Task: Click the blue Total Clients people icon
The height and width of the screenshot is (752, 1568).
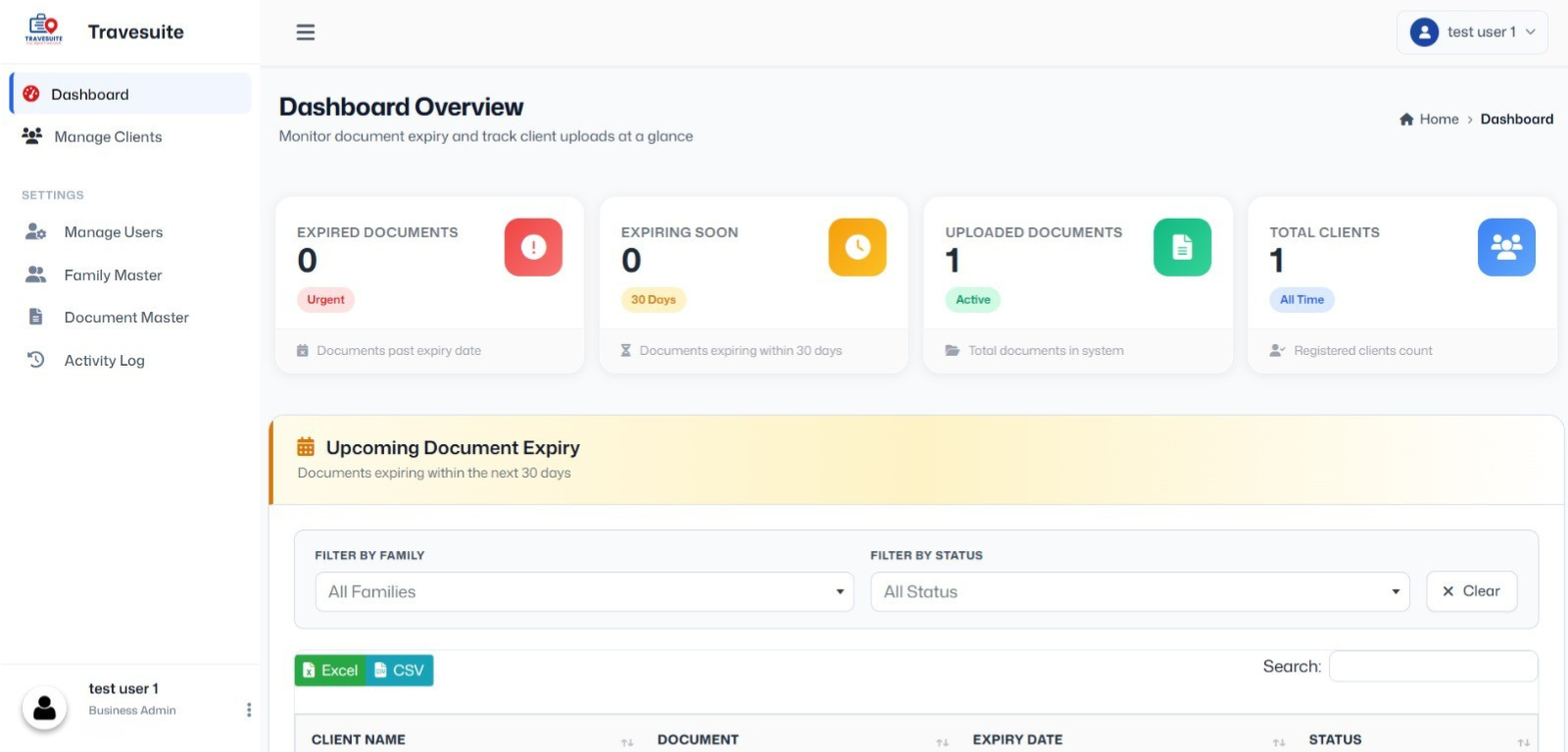Action: [1506, 247]
